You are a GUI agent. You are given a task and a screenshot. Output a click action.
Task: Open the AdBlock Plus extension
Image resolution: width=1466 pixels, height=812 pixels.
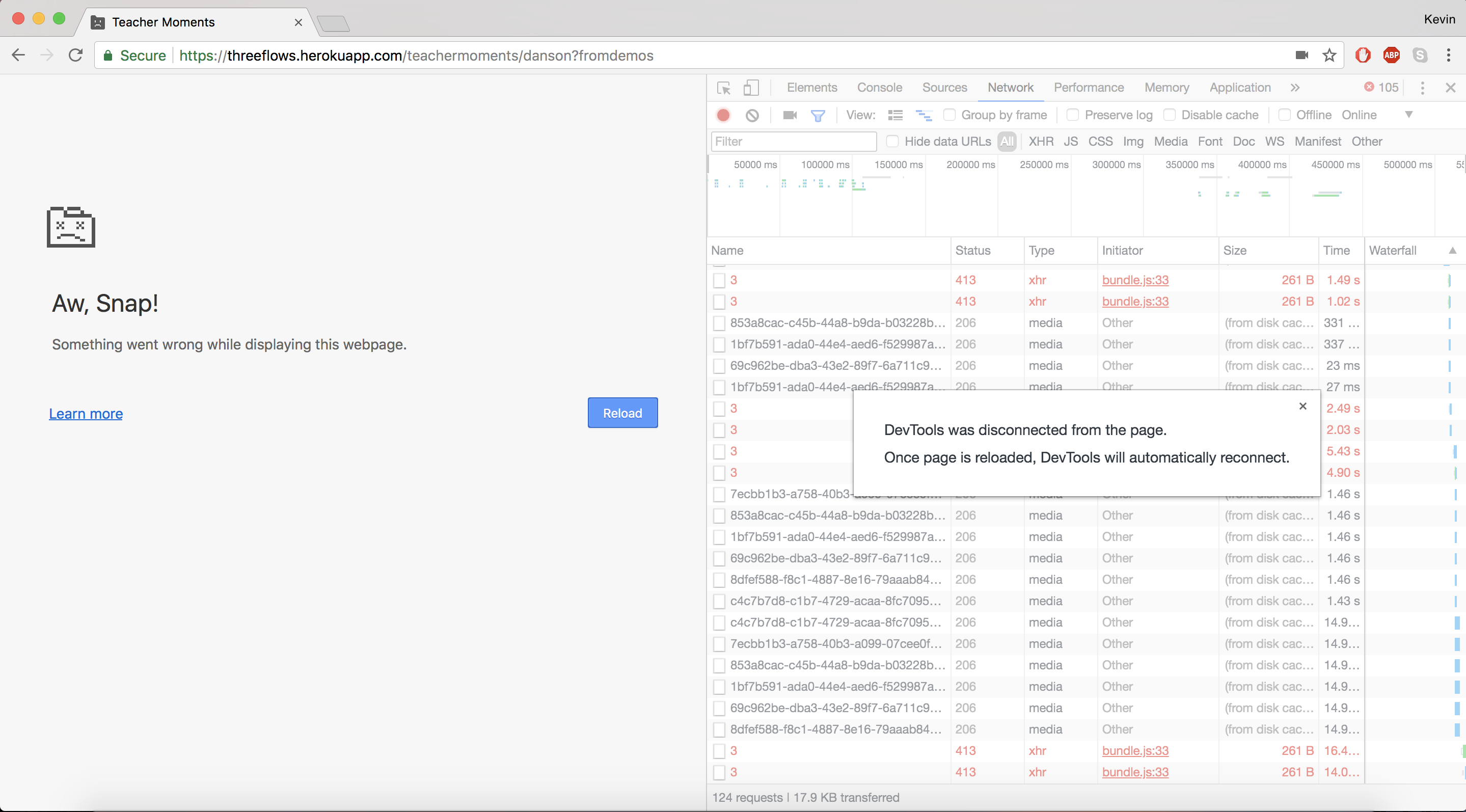pos(1392,55)
